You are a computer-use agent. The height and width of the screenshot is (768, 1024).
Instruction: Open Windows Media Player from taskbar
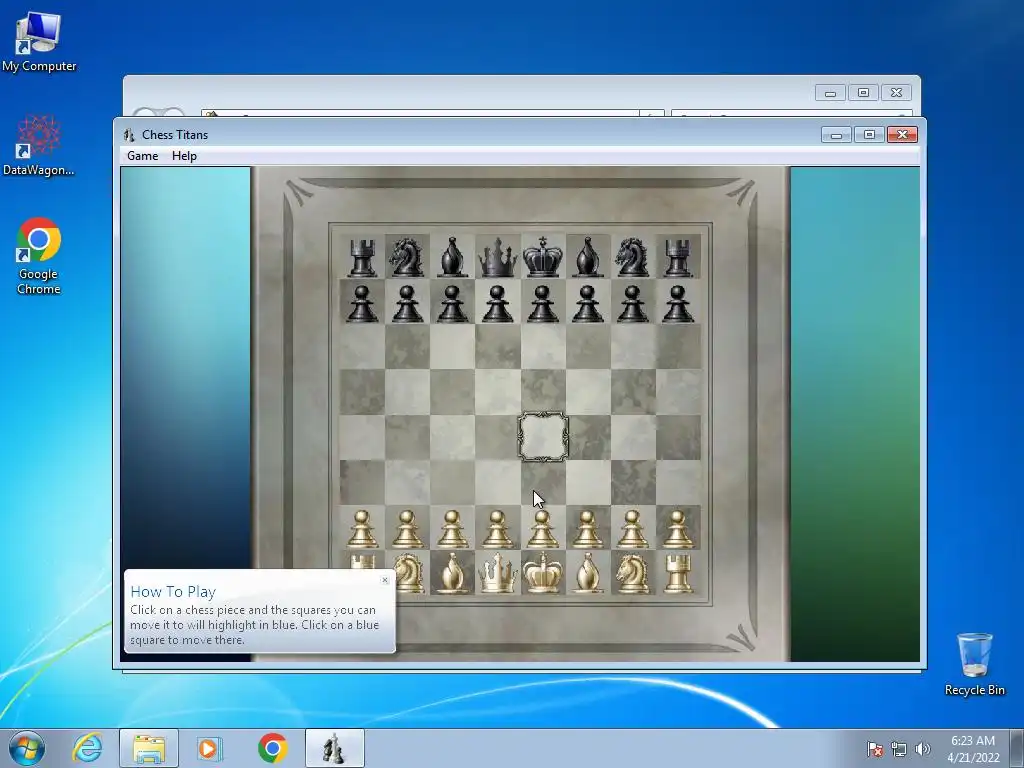[x=209, y=748]
